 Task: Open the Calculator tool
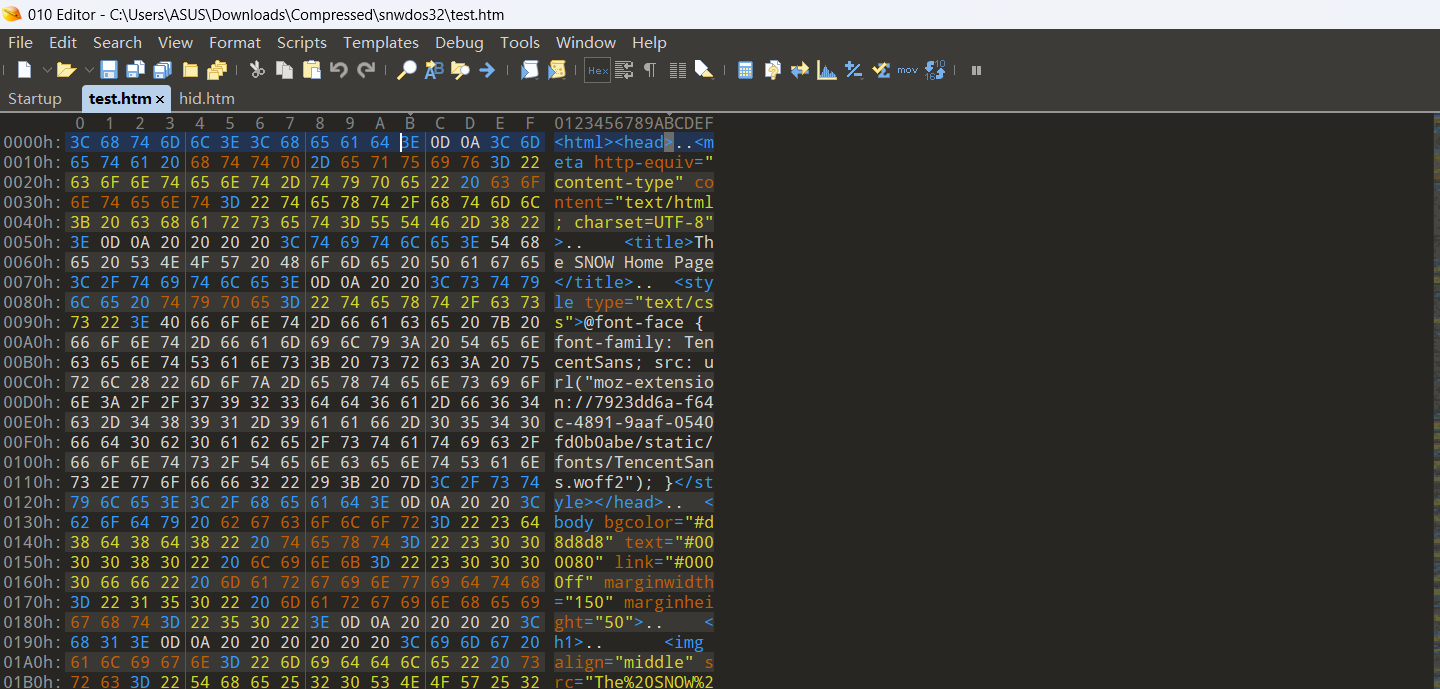pyautogui.click(x=745, y=70)
